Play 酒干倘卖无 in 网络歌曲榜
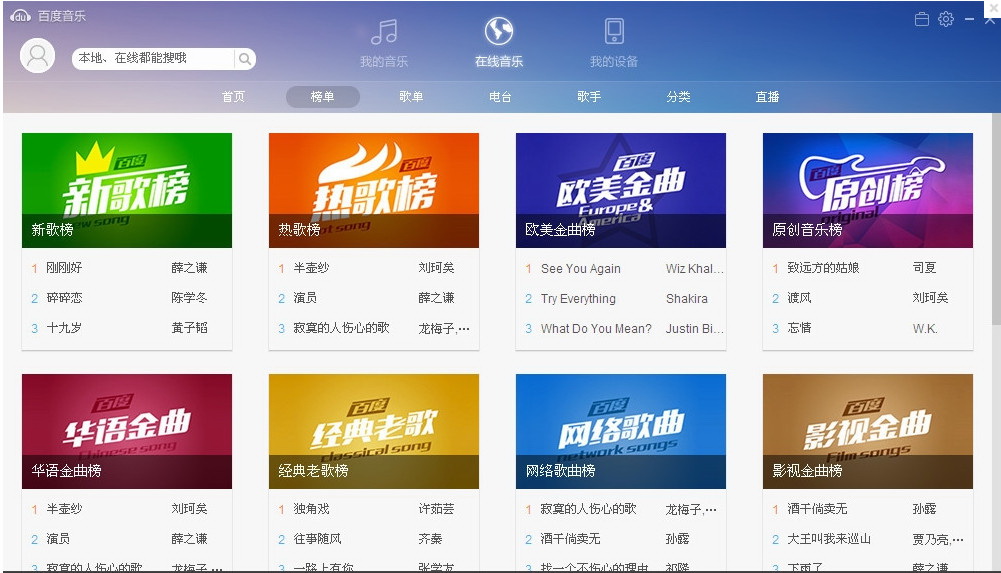 click(x=570, y=539)
